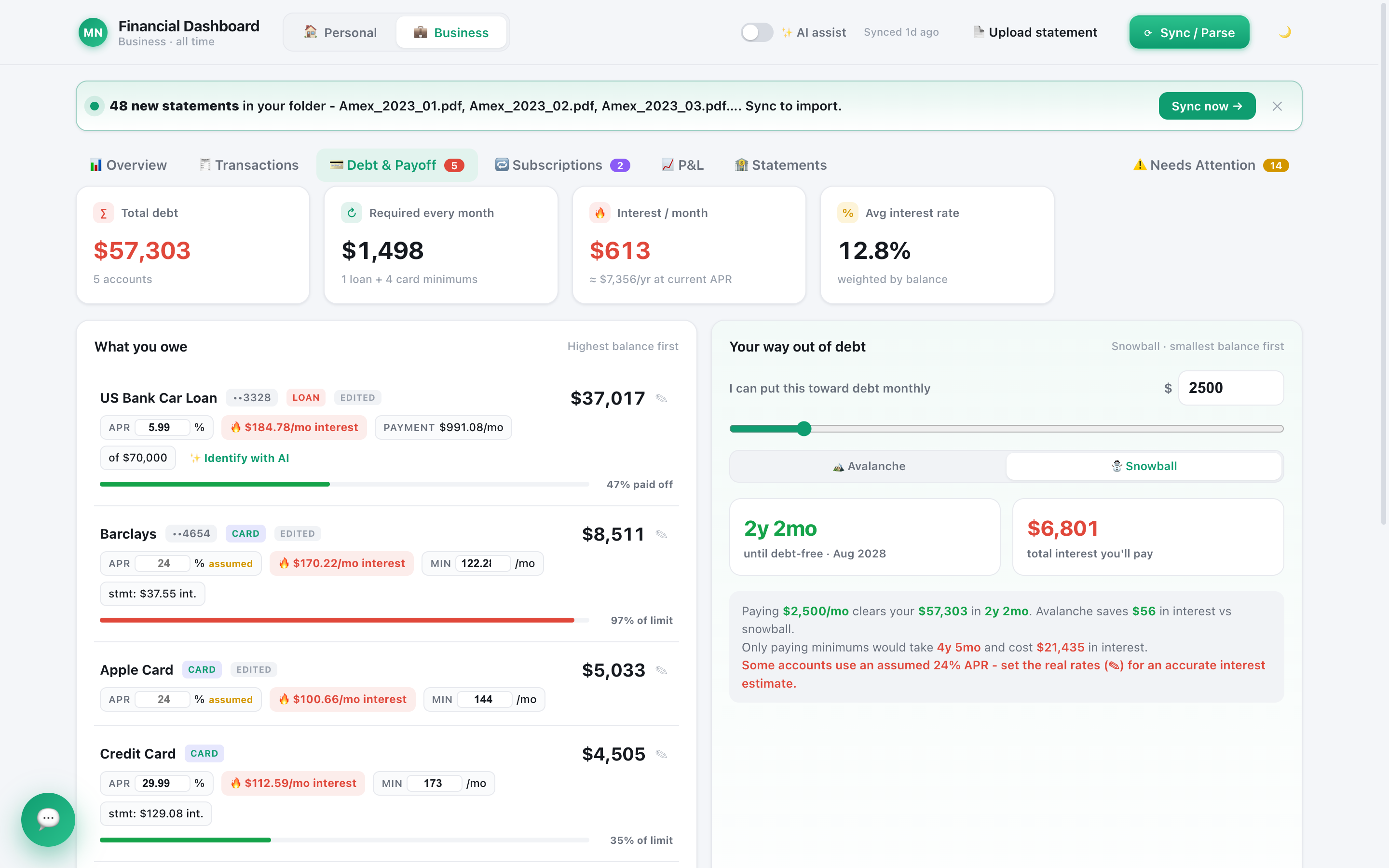Open the Subscriptions tab
The width and height of the screenshot is (1389, 868).
click(562, 165)
